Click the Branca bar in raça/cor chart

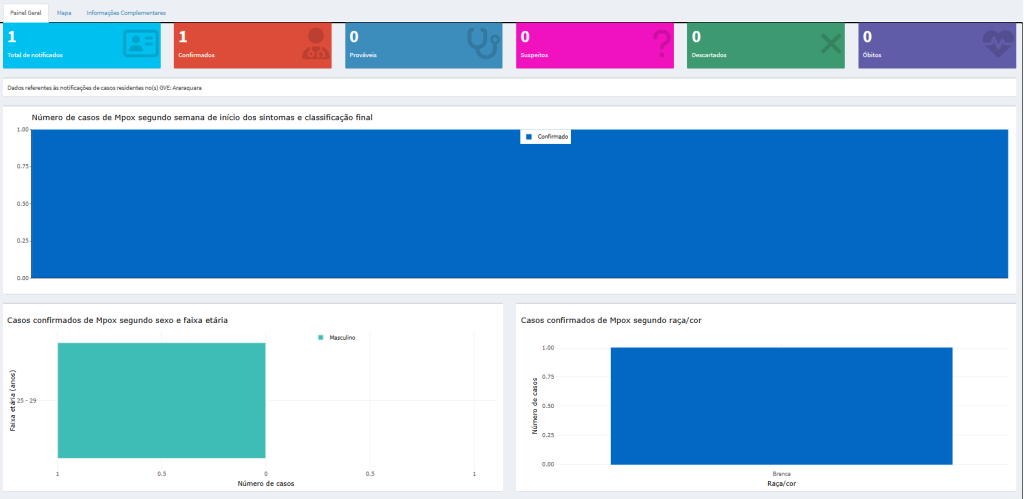click(x=781, y=405)
